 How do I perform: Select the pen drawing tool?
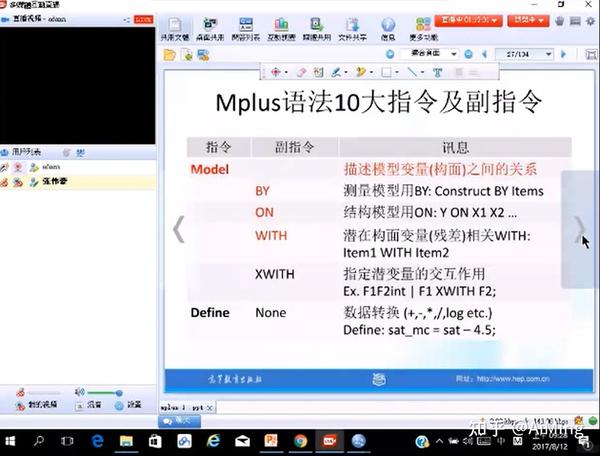coord(336,72)
